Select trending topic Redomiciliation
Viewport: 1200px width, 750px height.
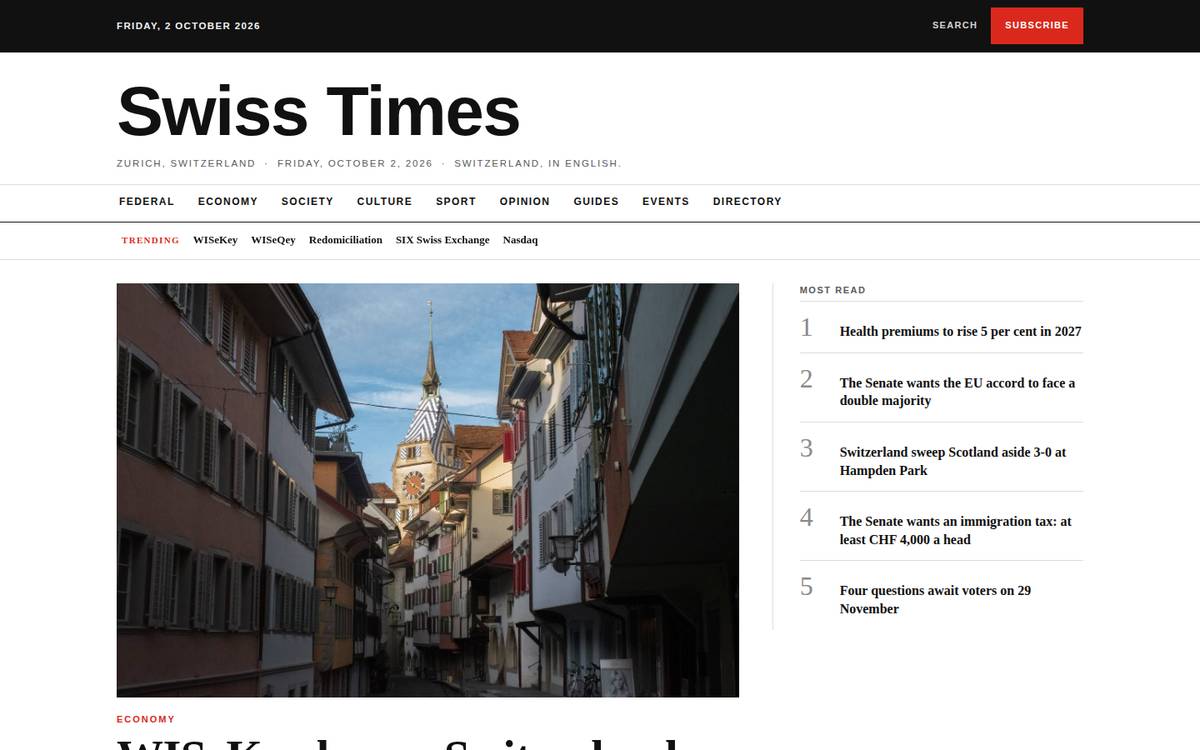[x=345, y=240]
